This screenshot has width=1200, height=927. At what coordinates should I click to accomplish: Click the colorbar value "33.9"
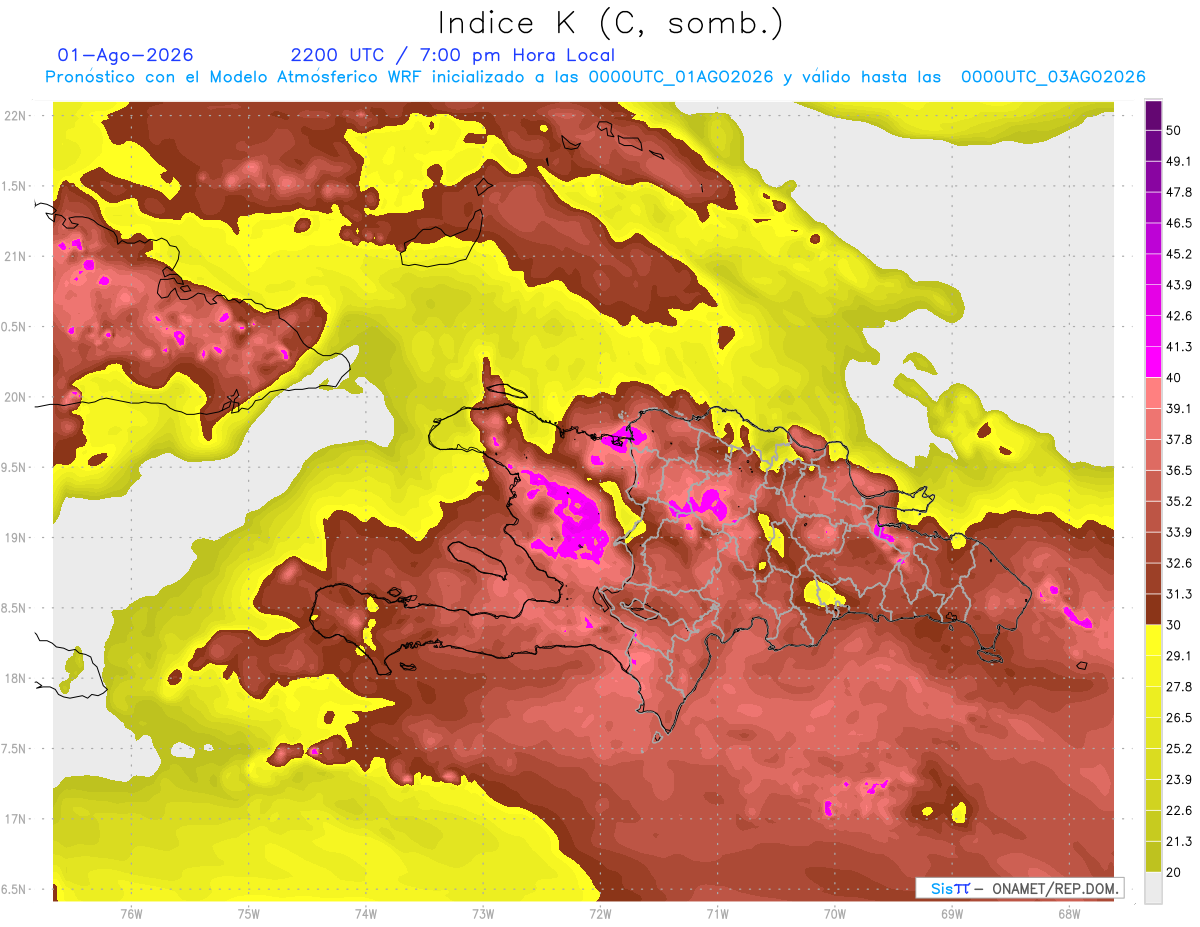coord(1179,532)
